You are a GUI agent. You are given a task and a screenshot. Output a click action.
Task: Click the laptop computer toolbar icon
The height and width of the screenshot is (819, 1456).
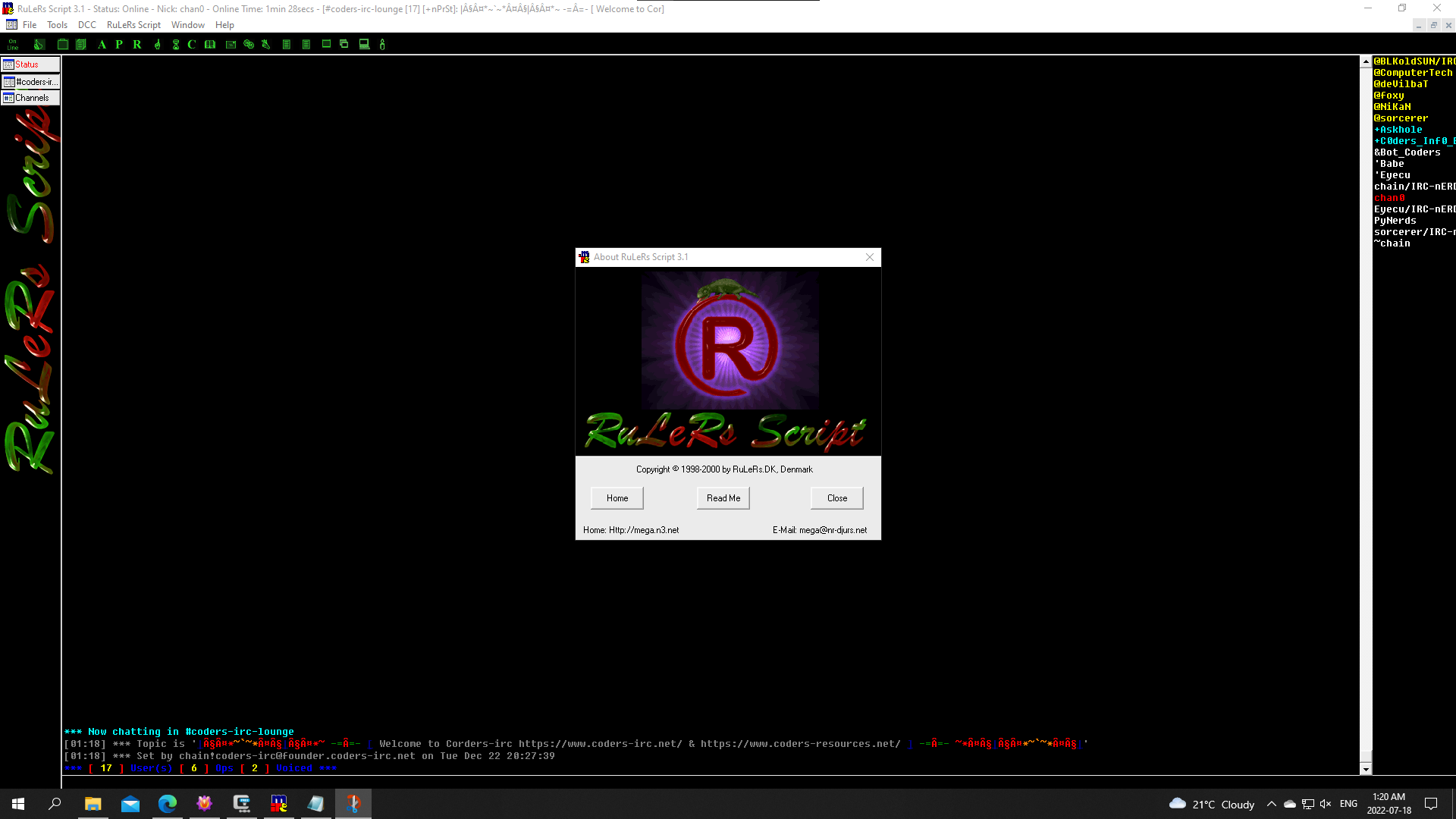tap(364, 44)
